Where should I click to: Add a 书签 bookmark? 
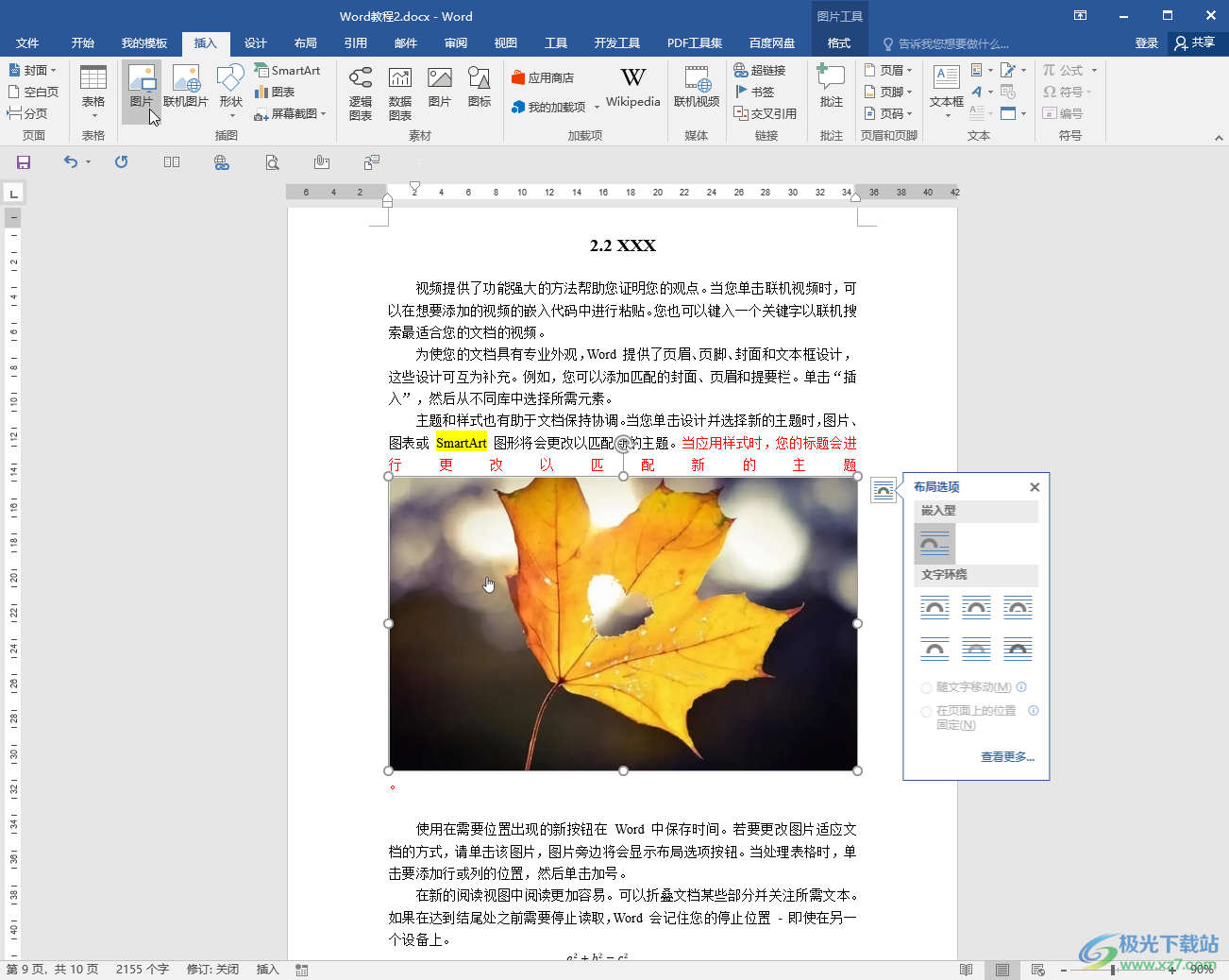[x=754, y=92]
